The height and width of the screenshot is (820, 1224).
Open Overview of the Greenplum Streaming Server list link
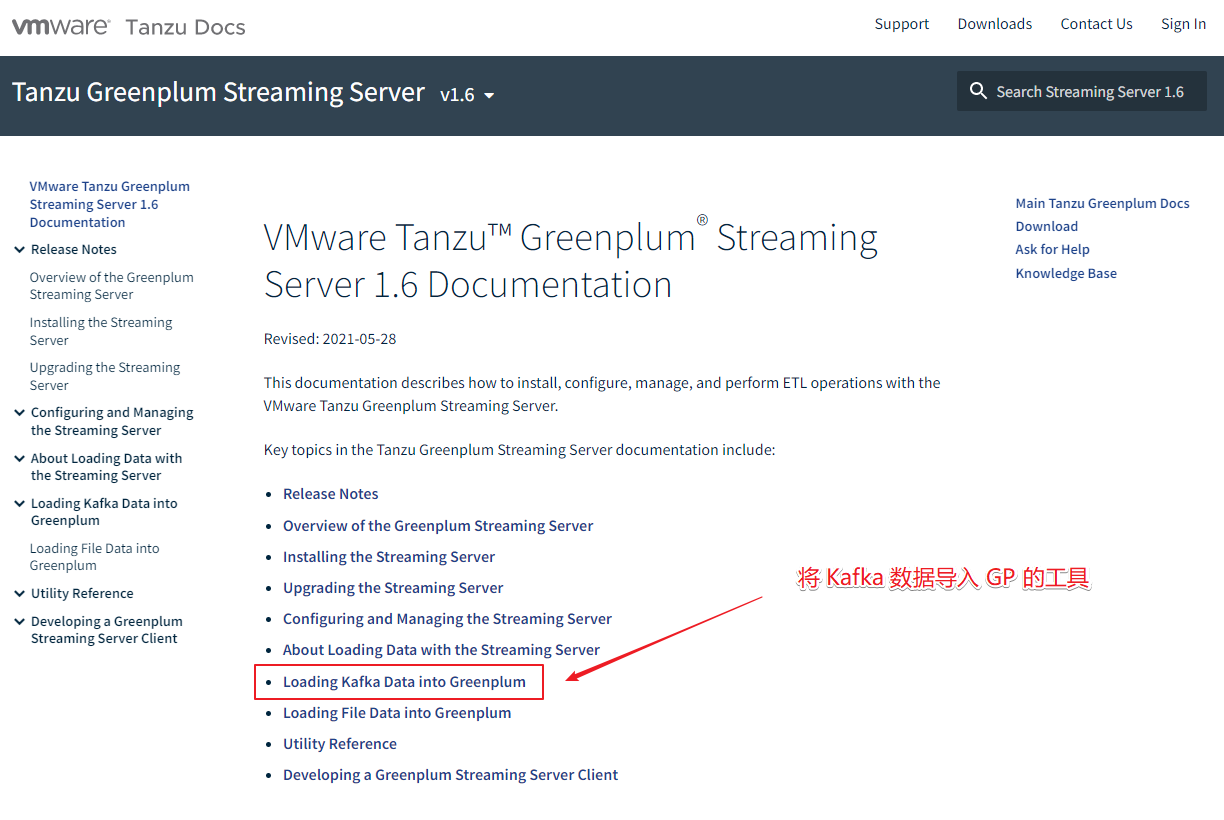(438, 526)
